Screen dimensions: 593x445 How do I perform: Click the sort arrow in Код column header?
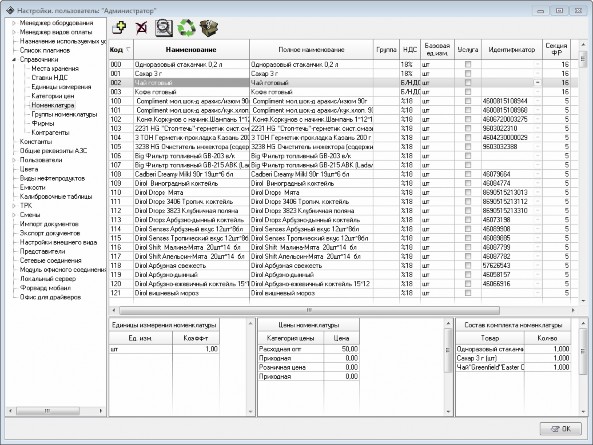click(128, 49)
